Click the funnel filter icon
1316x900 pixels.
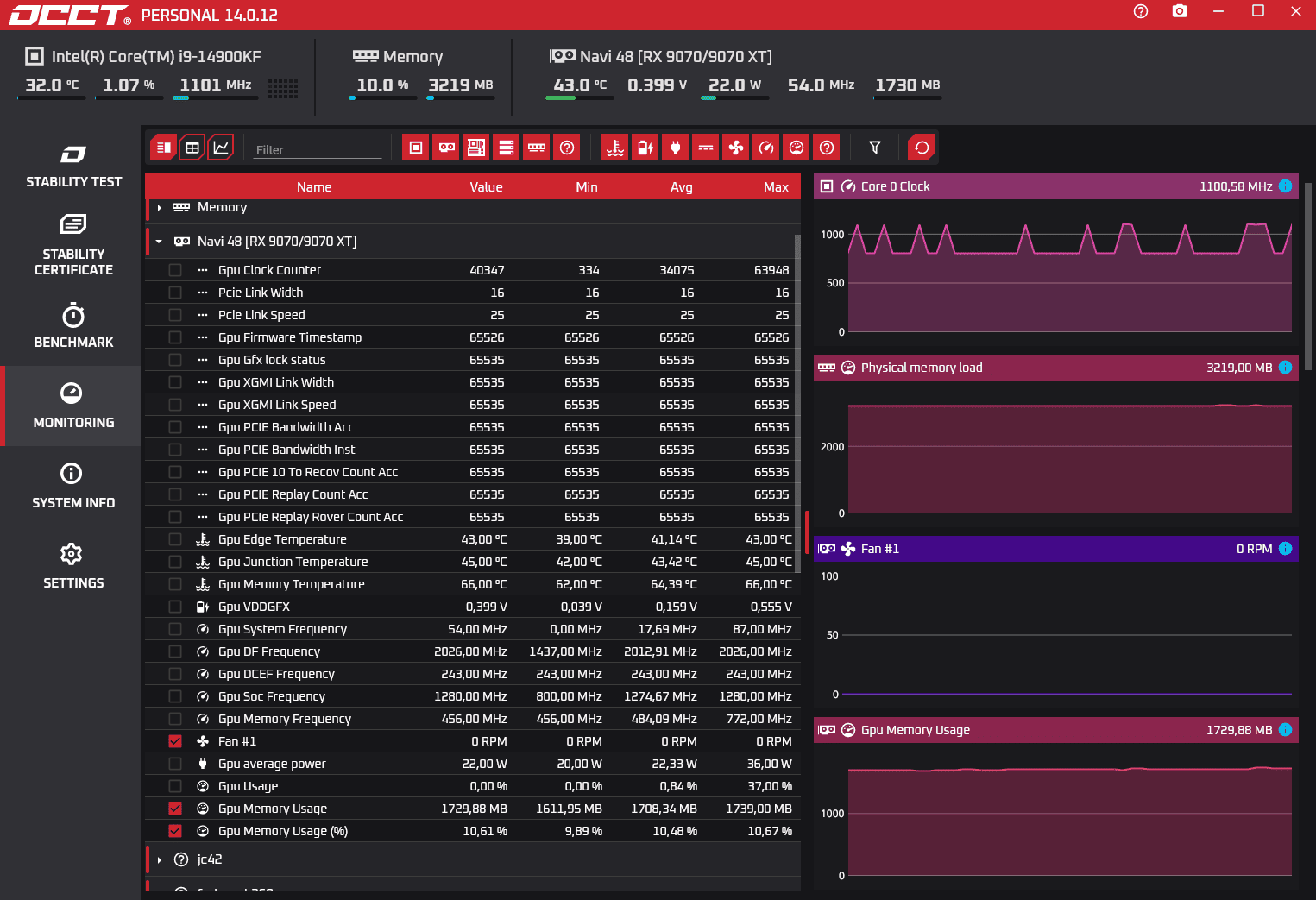pos(875,148)
